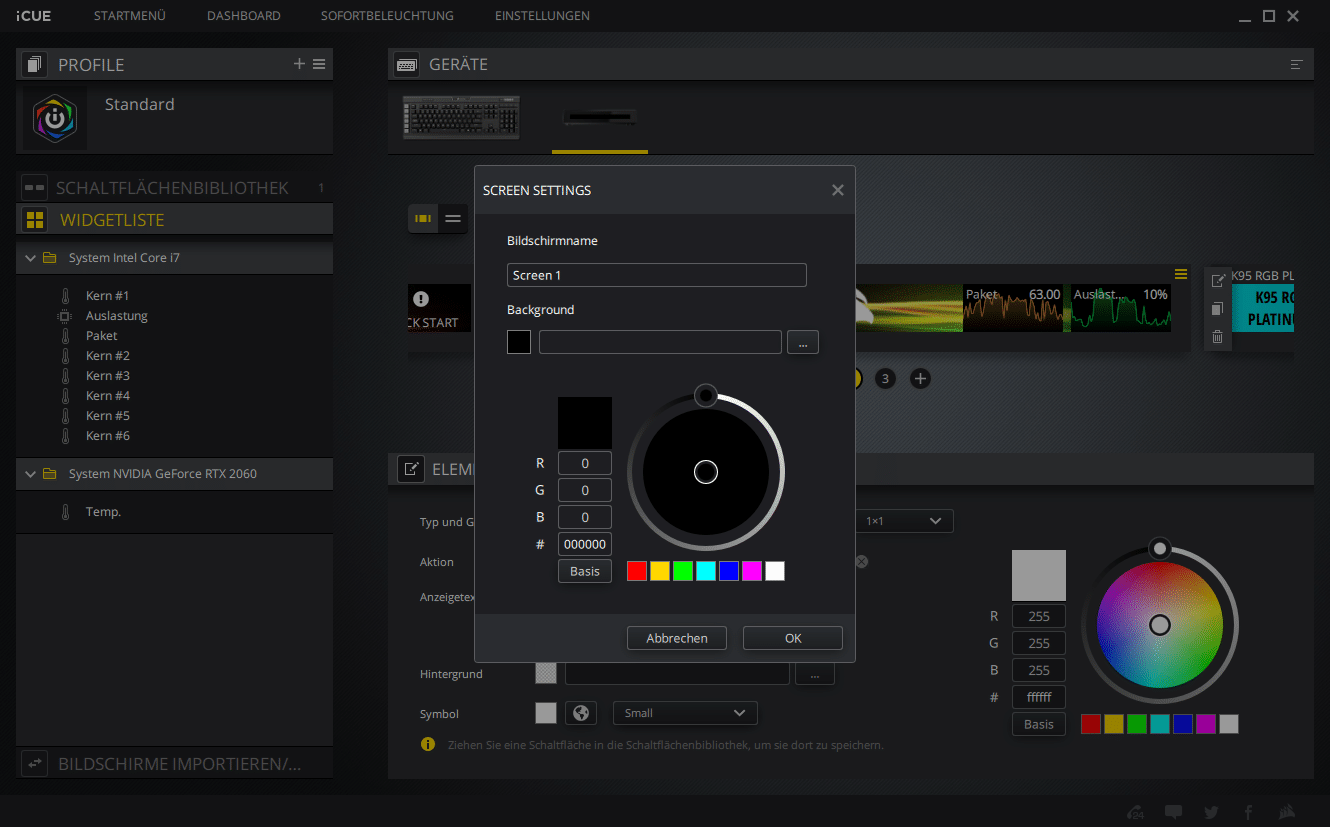Open the Small symbol size dropdown

coord(685,713)
